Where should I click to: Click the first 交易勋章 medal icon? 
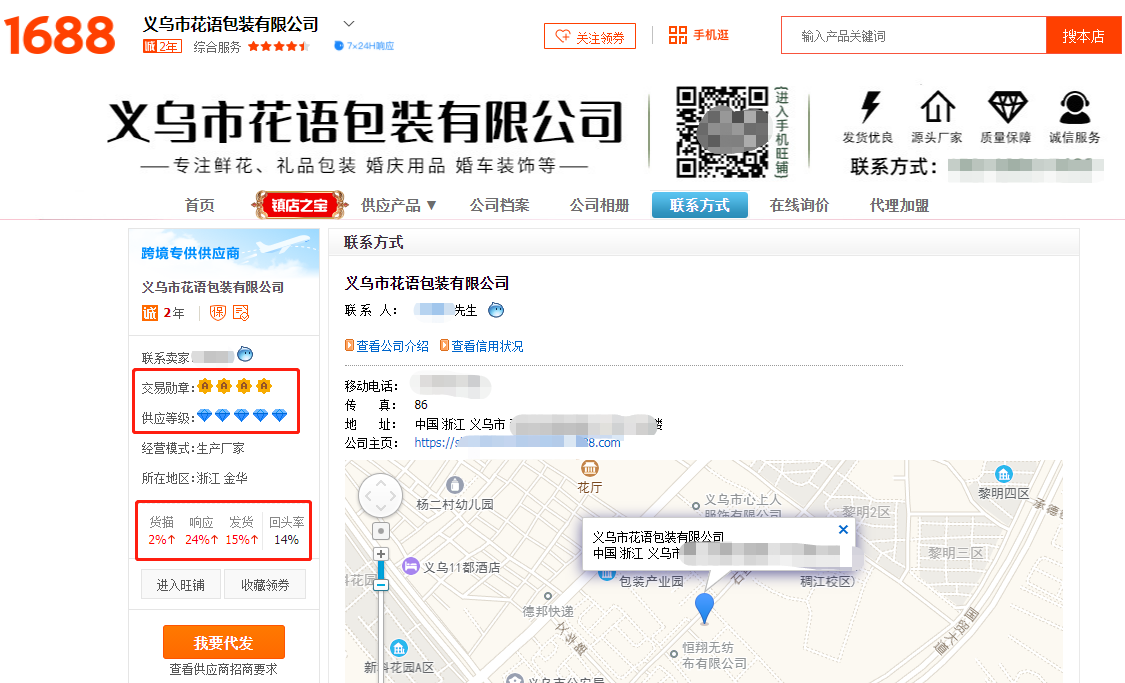[x=205, y=386]
